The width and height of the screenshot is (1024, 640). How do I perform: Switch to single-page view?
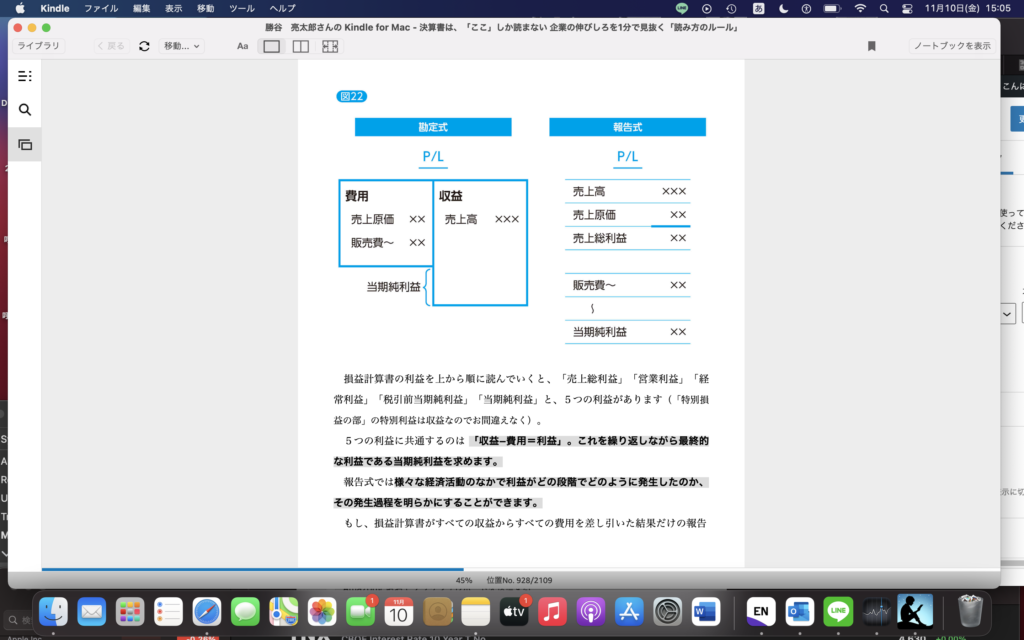click(271, 46)
